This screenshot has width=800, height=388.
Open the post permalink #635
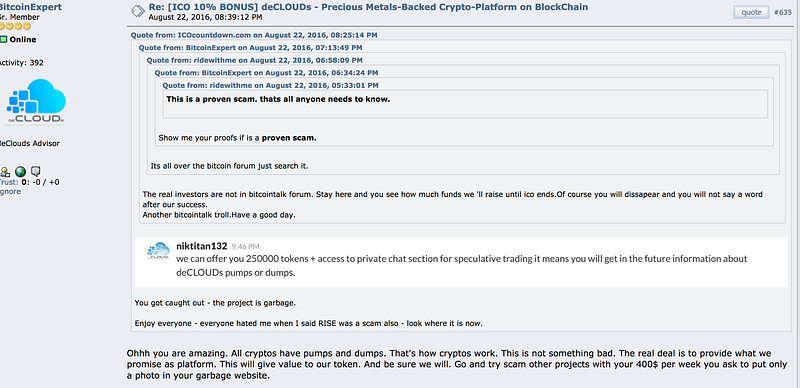tap(783, 12)
